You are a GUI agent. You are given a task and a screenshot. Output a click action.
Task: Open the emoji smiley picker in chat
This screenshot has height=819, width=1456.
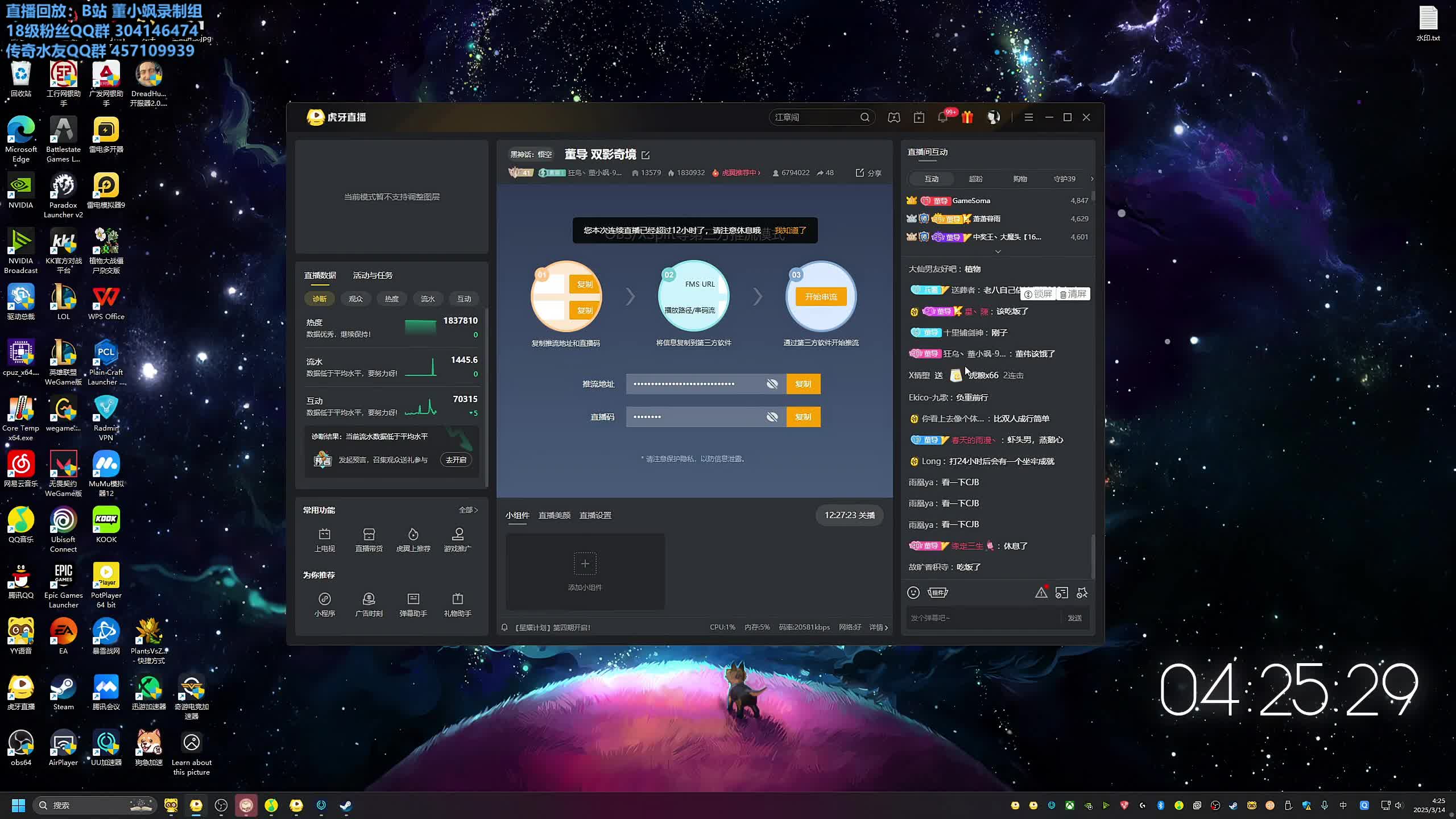pyautogui.click(x=913, y=593)
